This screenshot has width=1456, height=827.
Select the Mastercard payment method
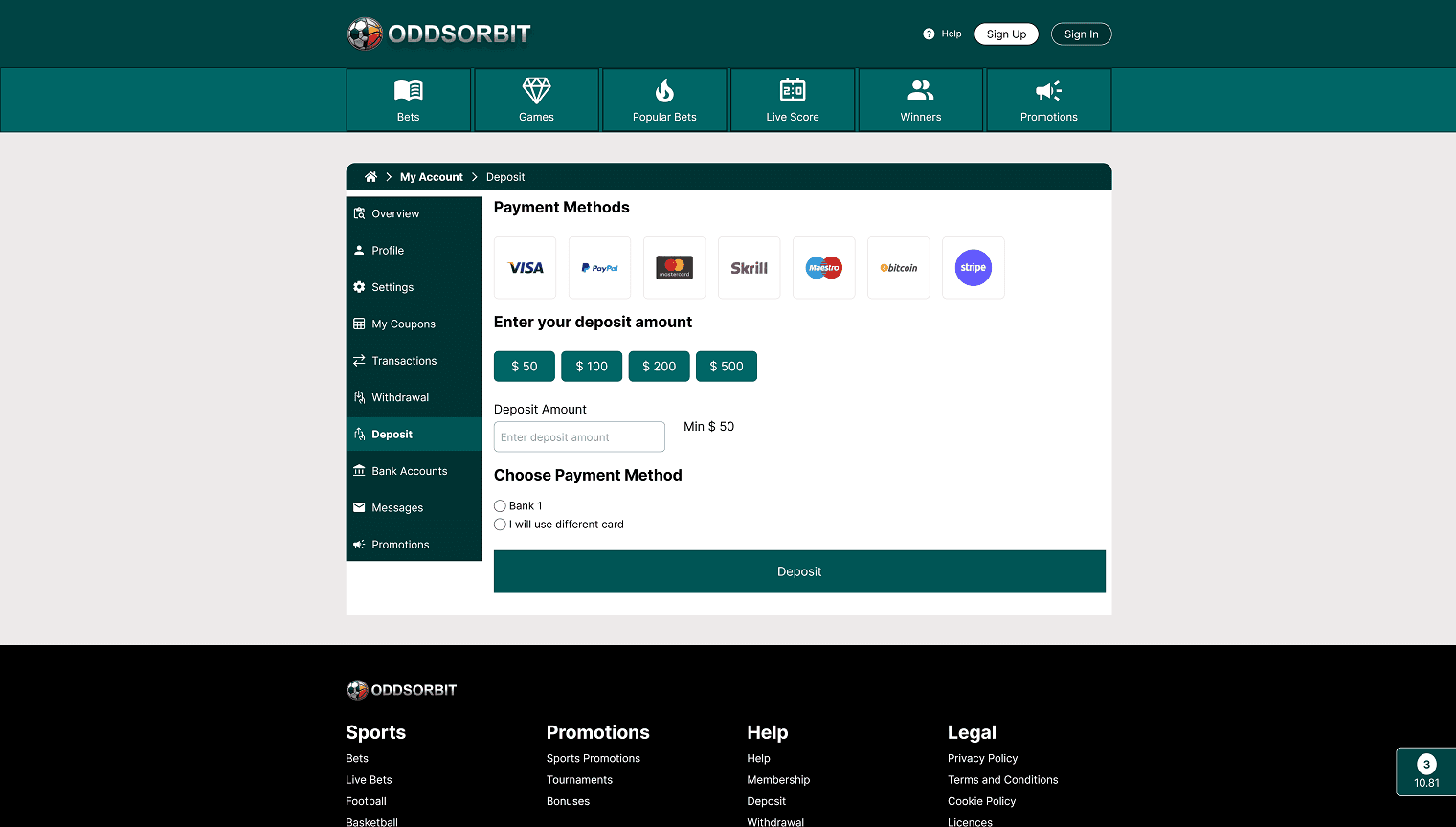[675, 268]
